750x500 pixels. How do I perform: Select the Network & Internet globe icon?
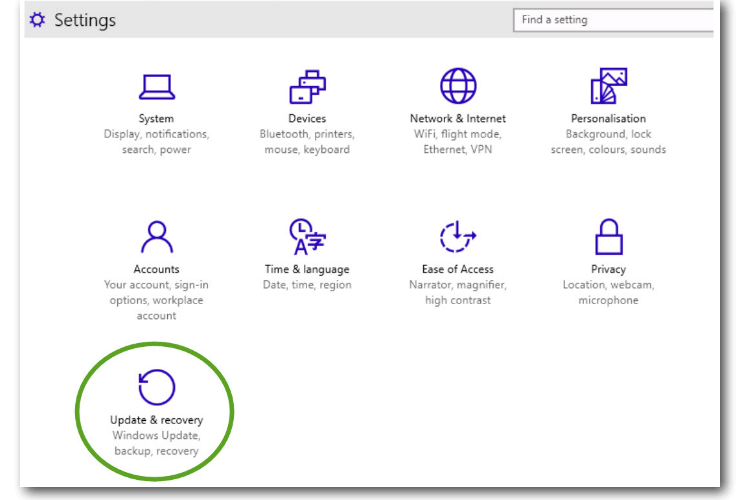click(x=458, y=86)
